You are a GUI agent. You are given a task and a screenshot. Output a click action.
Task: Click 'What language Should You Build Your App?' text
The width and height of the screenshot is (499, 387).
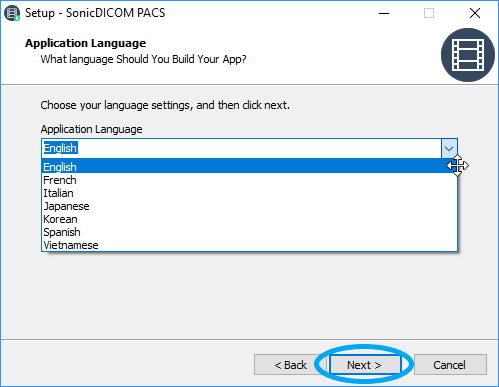[x=143, y=59]
